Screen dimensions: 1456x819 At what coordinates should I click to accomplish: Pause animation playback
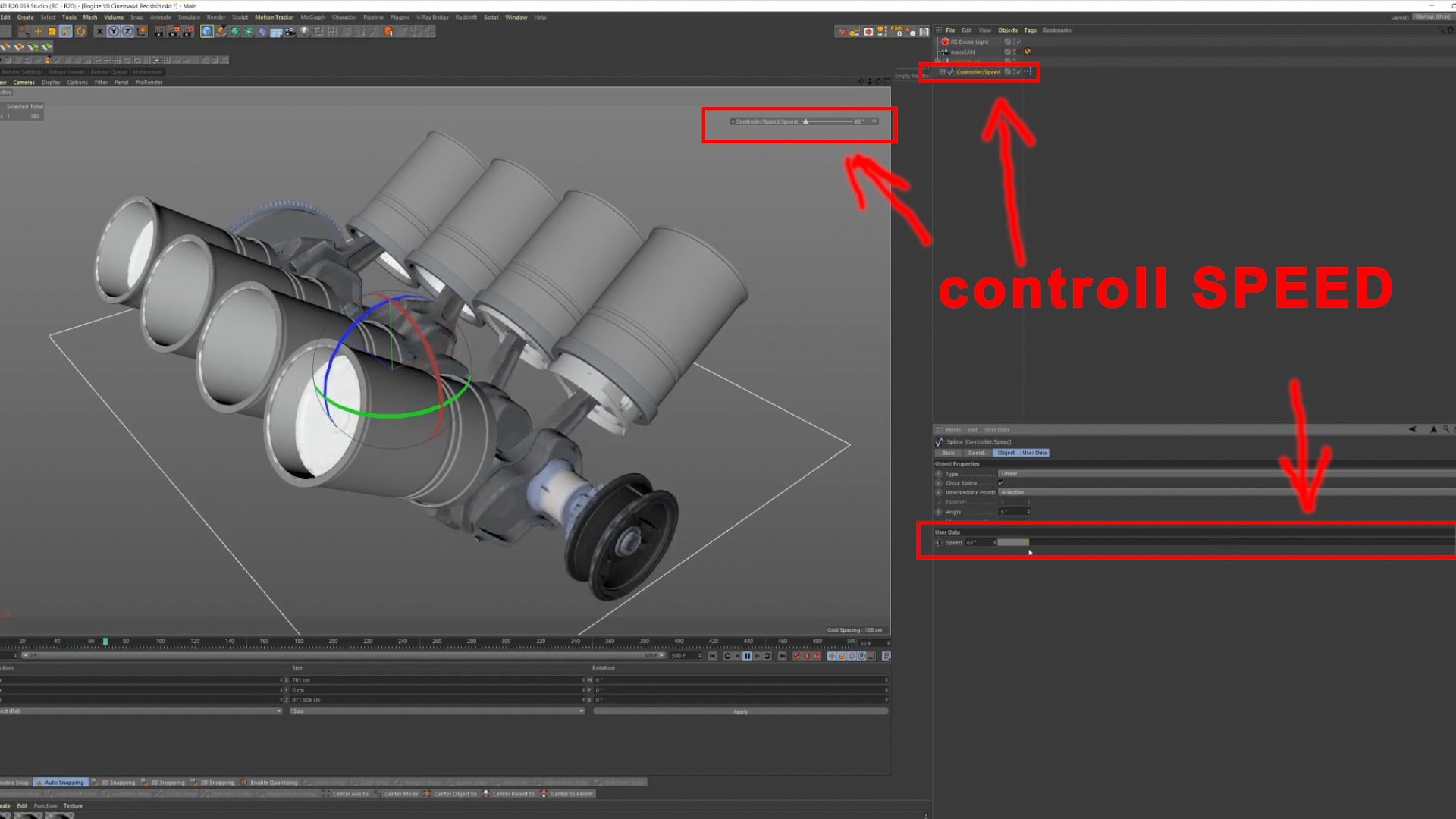click(747, 656)
